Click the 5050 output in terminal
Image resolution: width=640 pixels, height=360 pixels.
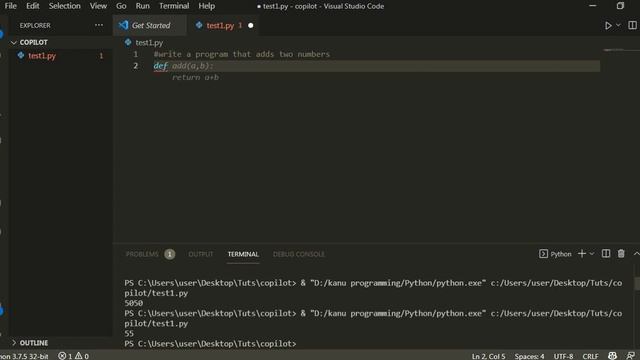[x=133, y=303]
